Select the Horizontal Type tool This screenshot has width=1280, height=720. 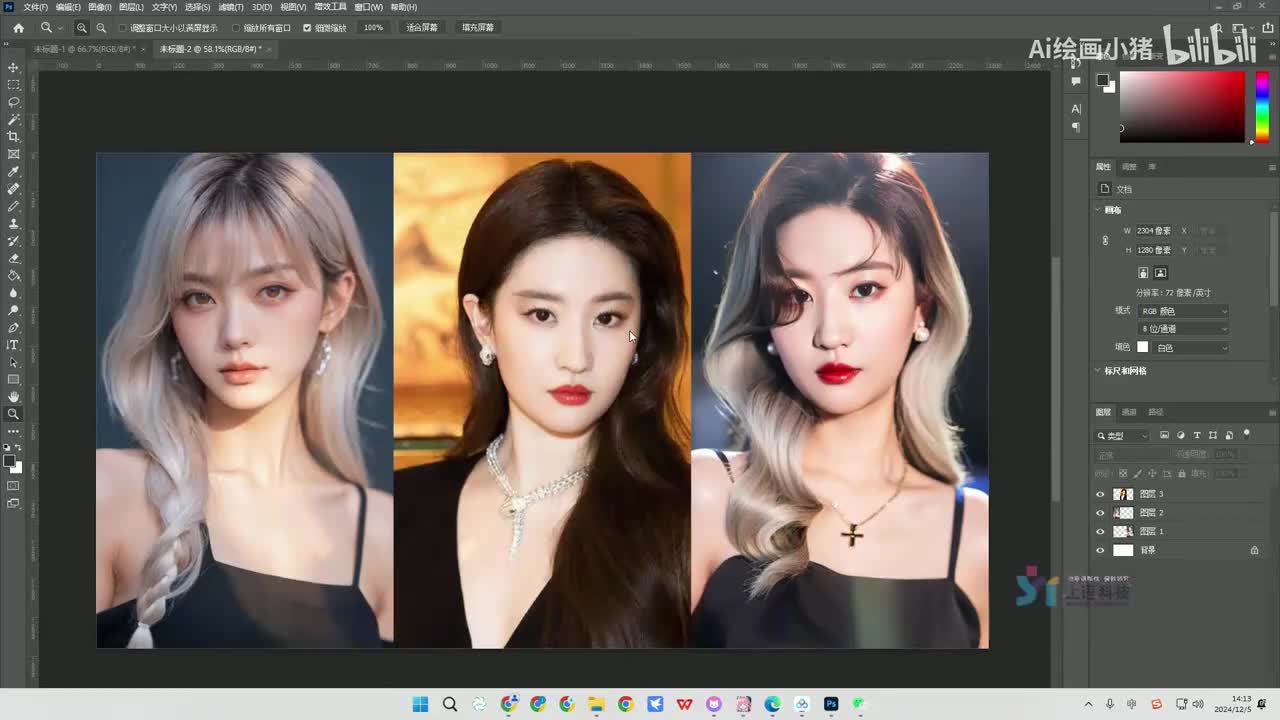point(13,345)
